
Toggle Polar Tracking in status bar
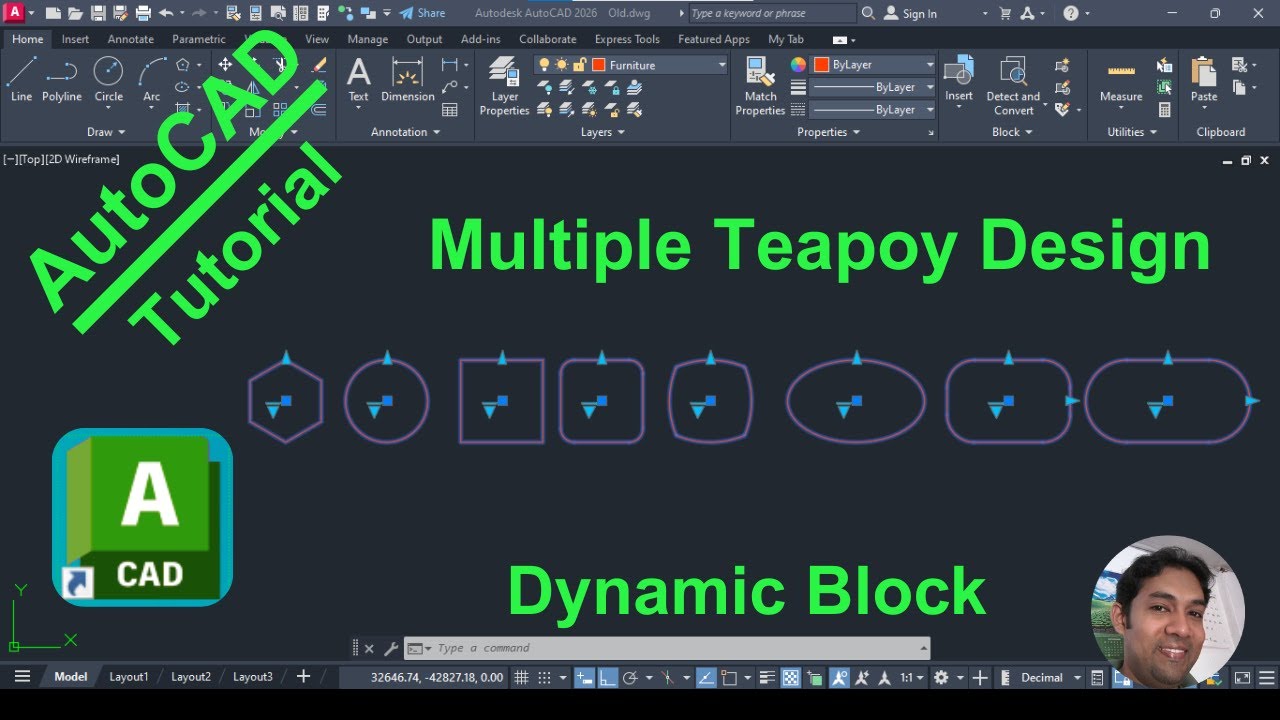[630, 677]
